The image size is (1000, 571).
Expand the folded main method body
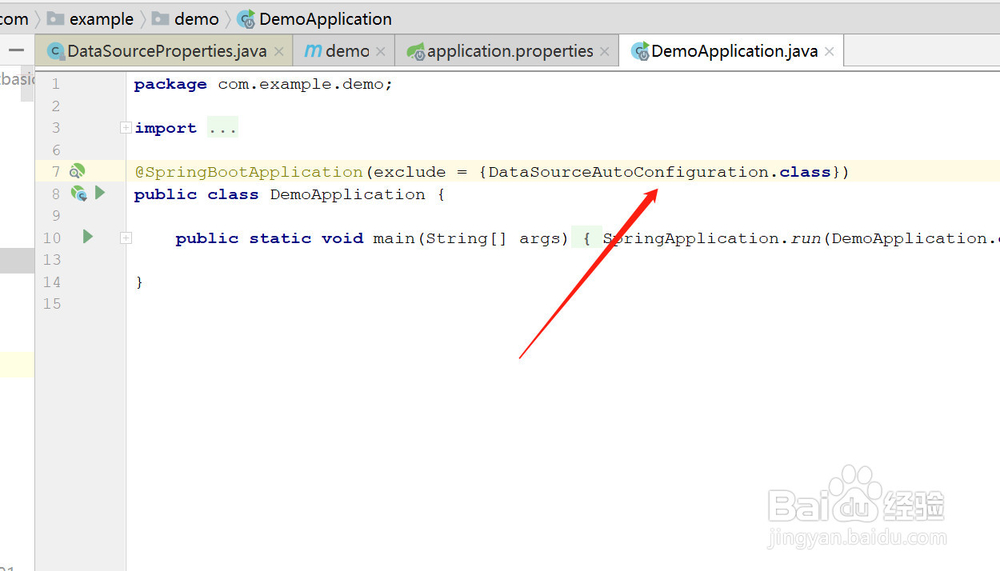[126, 238]
